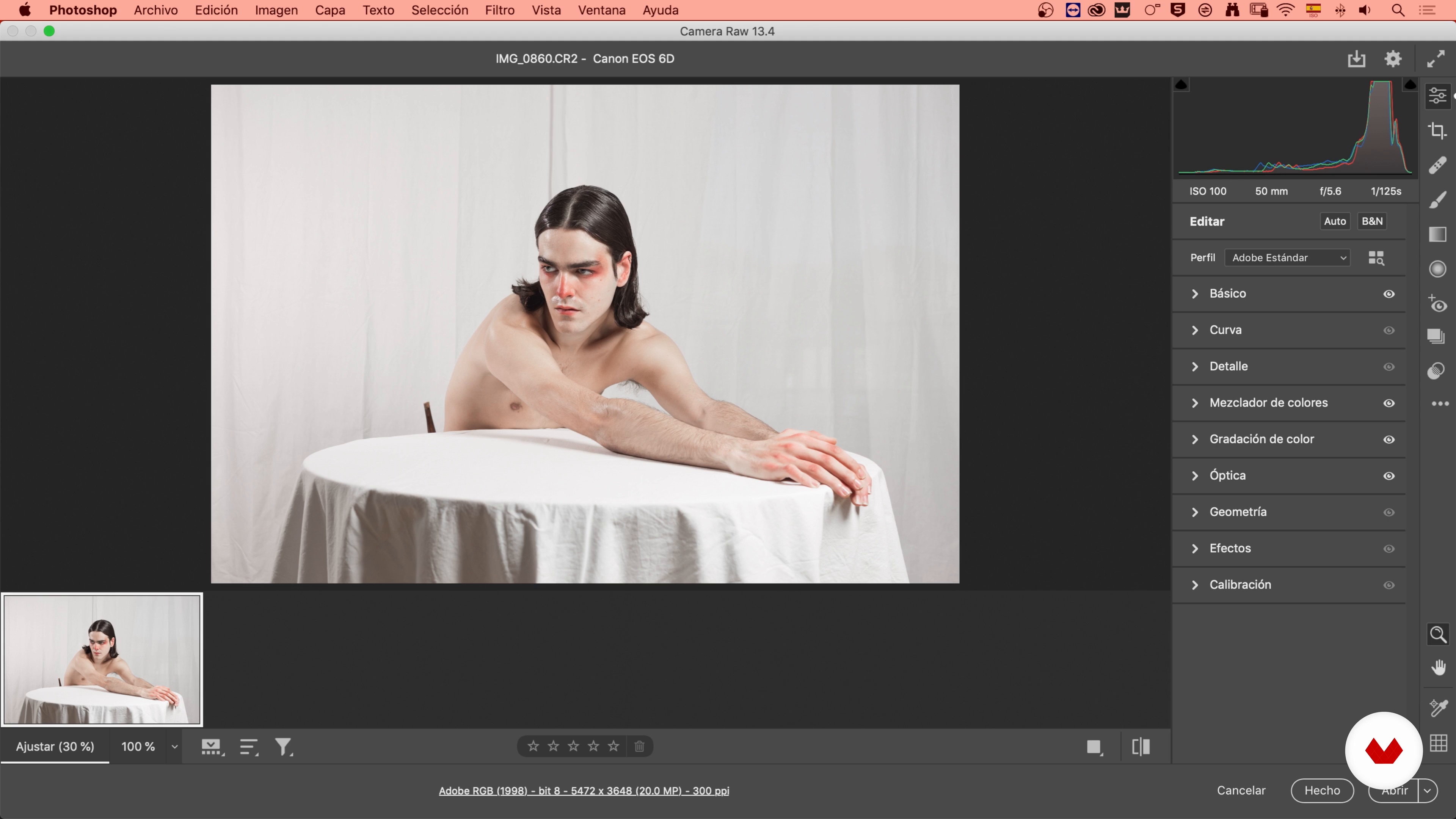Image resolution: width=1456 pixels, height=819 pixels.
Task: Select the Adjustment Brush tool
Action: point(1437,199)
